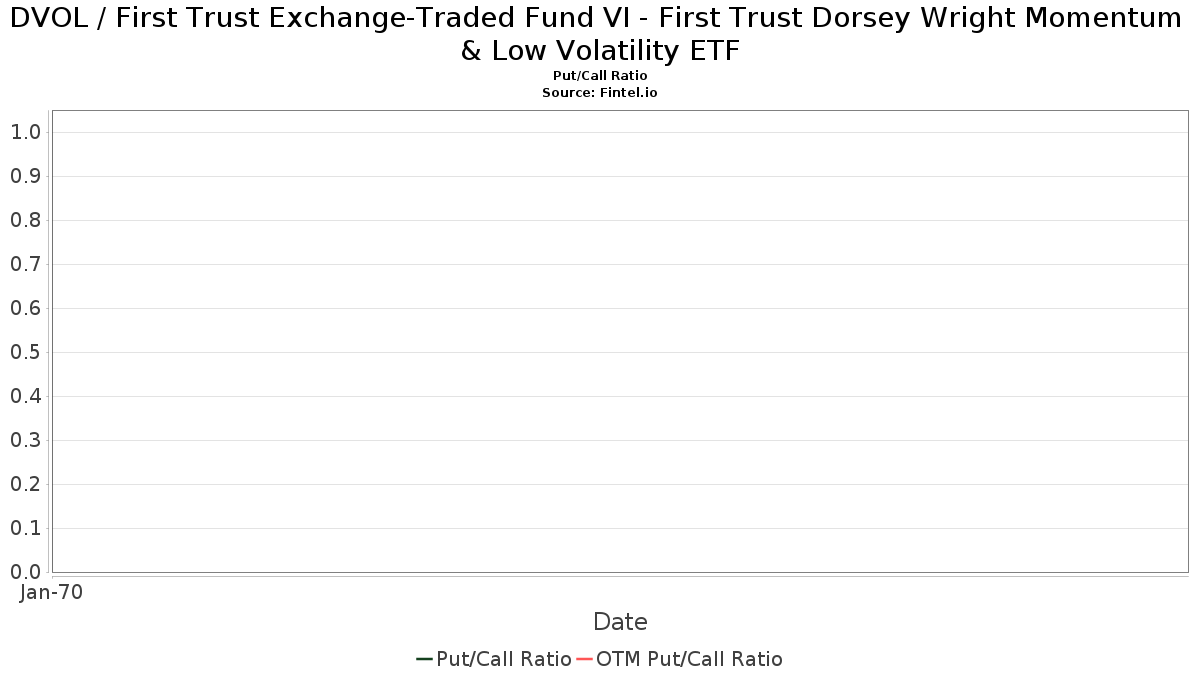
Task: Click the 0.8 y-axis label
Action: [26, 220]
